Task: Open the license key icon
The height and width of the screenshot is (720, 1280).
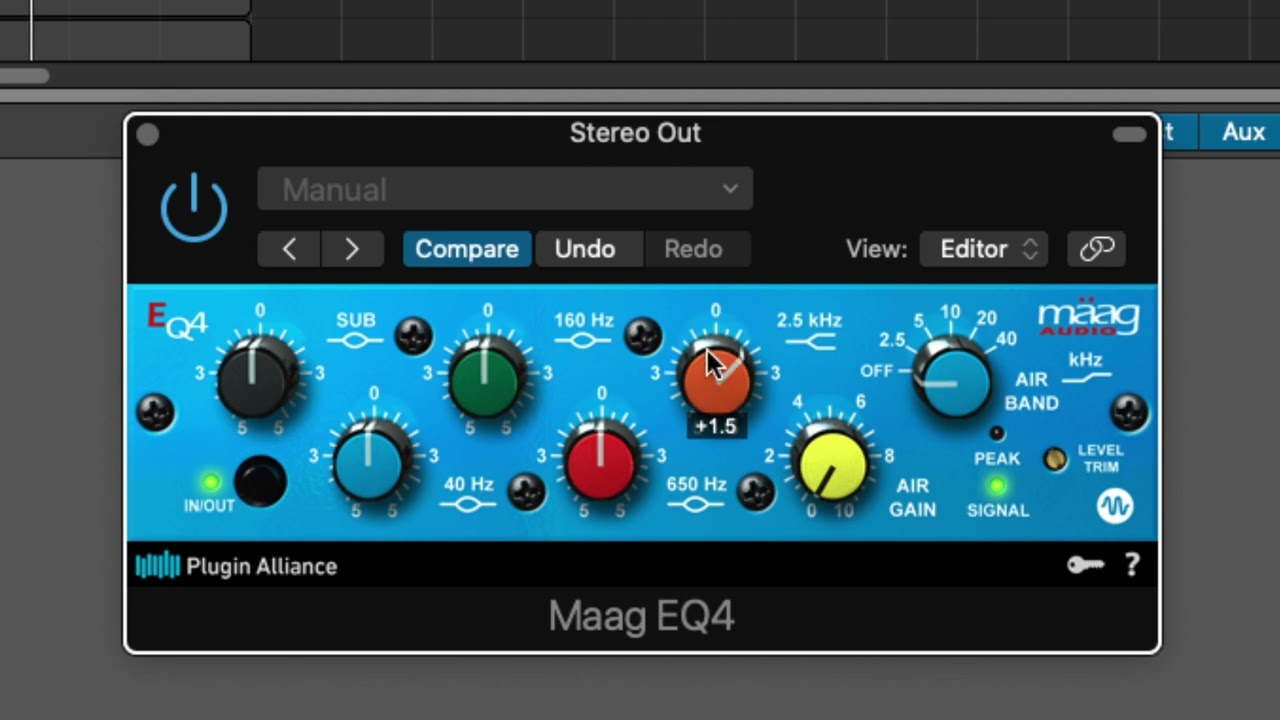Action: coord(1085,566)
